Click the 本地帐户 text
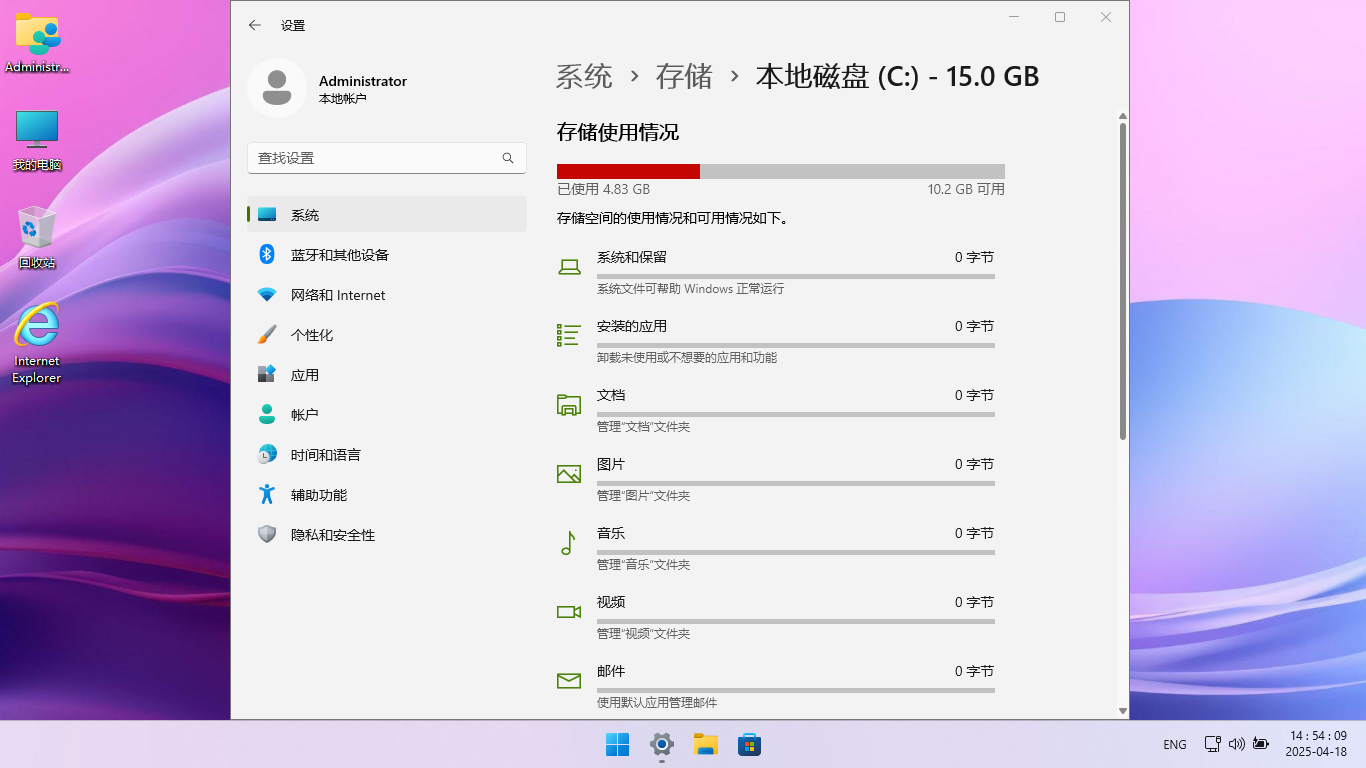The image size is (1366, 768). coord(343,99)
